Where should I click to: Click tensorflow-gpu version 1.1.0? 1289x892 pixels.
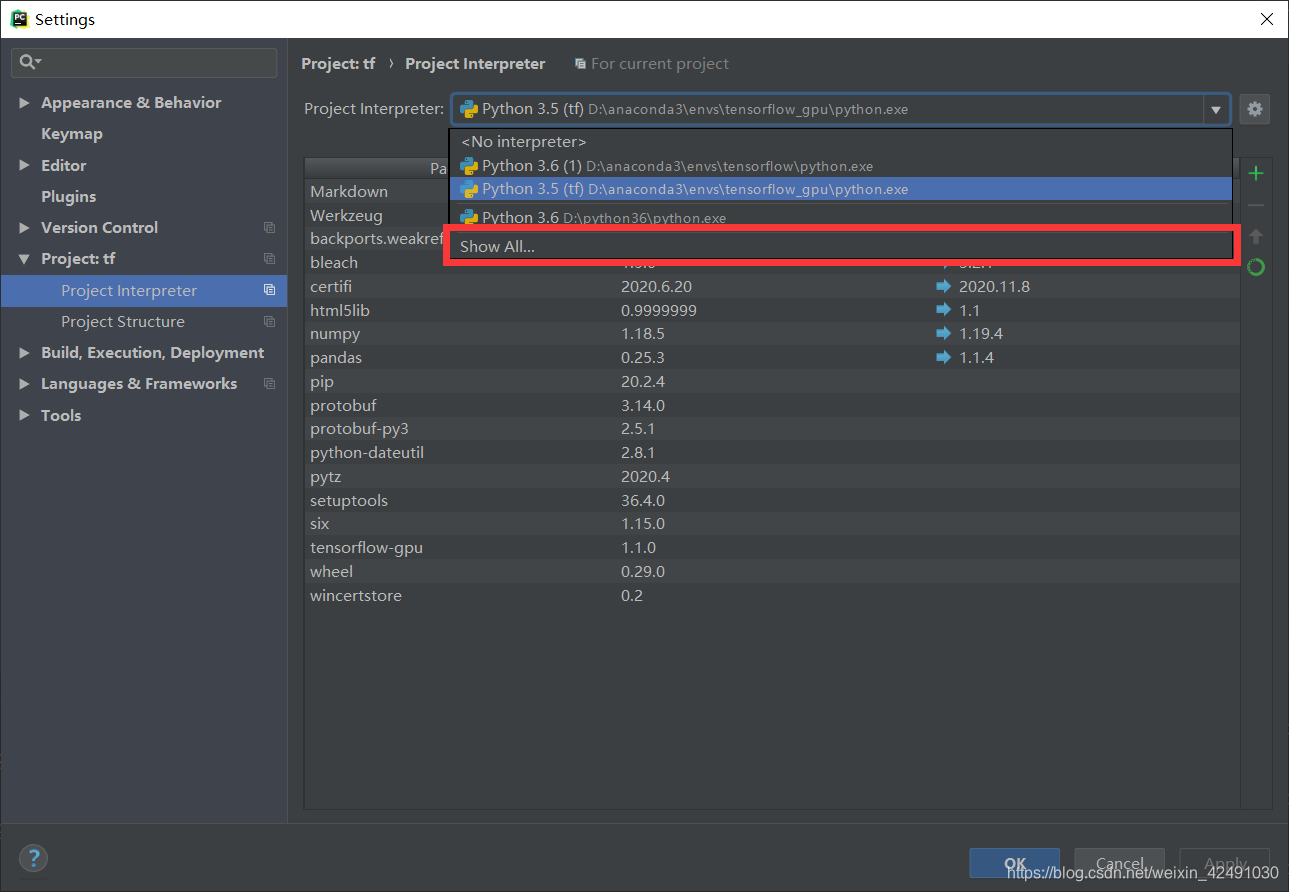coord(638,548)
